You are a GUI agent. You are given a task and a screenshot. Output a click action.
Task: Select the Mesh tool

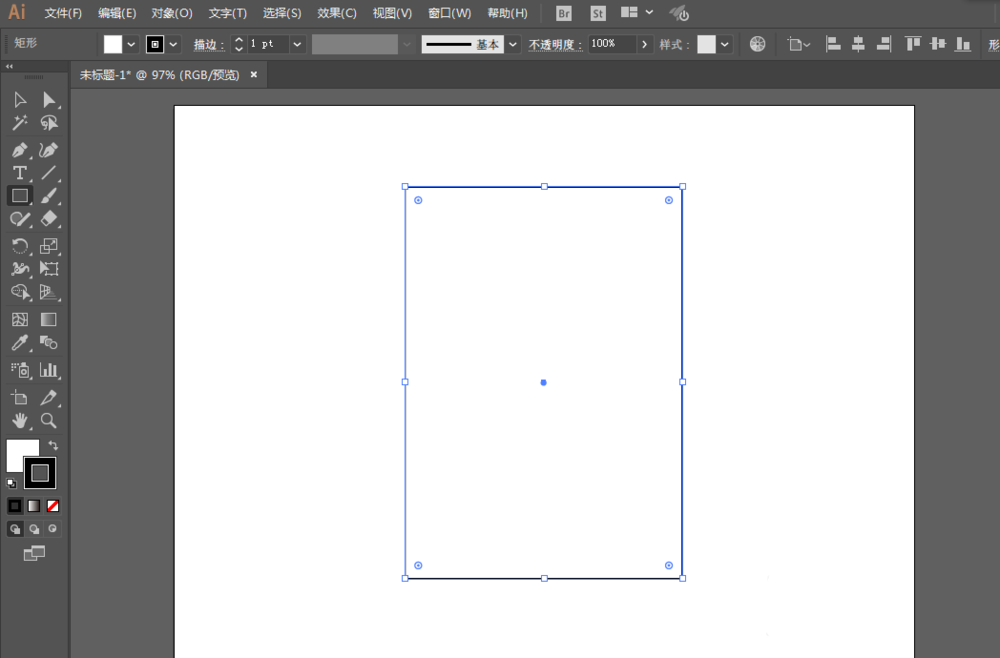pos(20,319)
